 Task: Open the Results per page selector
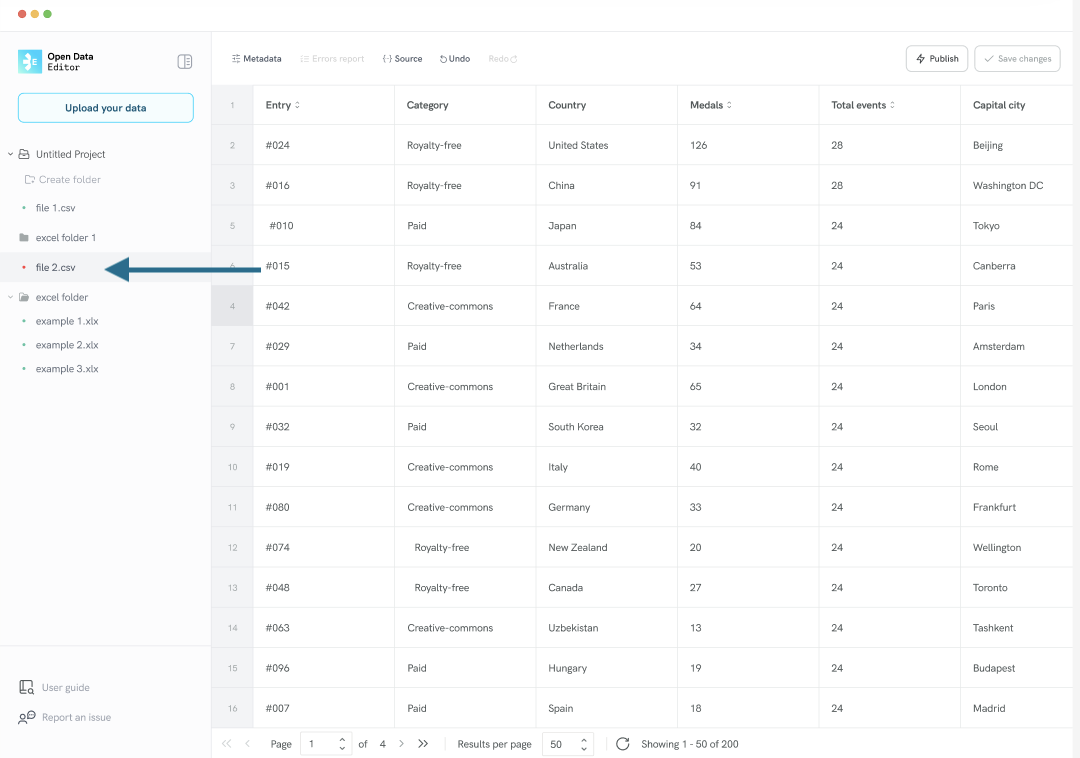[x=567, y=744]
